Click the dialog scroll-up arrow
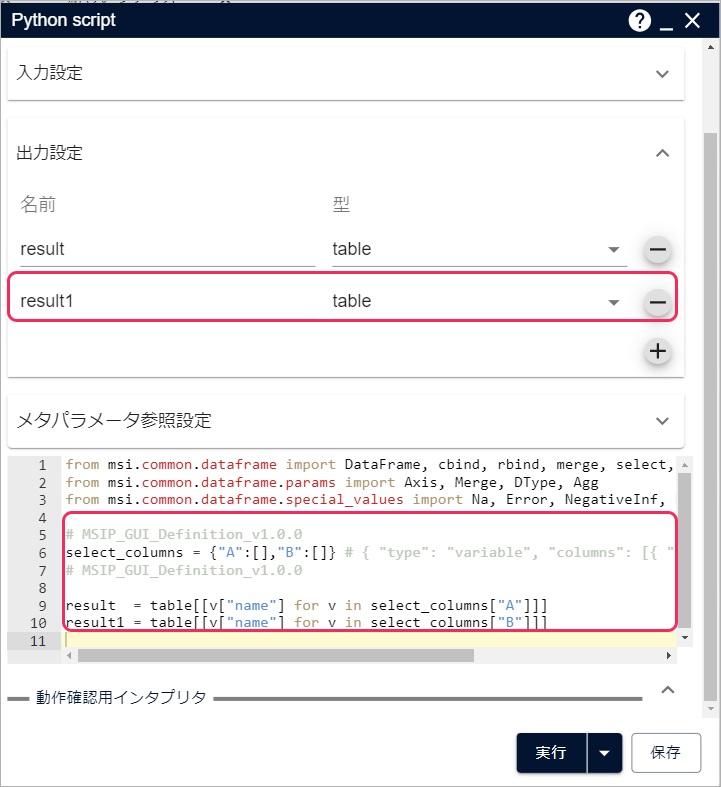Viewport: 721px width, 787px height. (x=710, y=47)
